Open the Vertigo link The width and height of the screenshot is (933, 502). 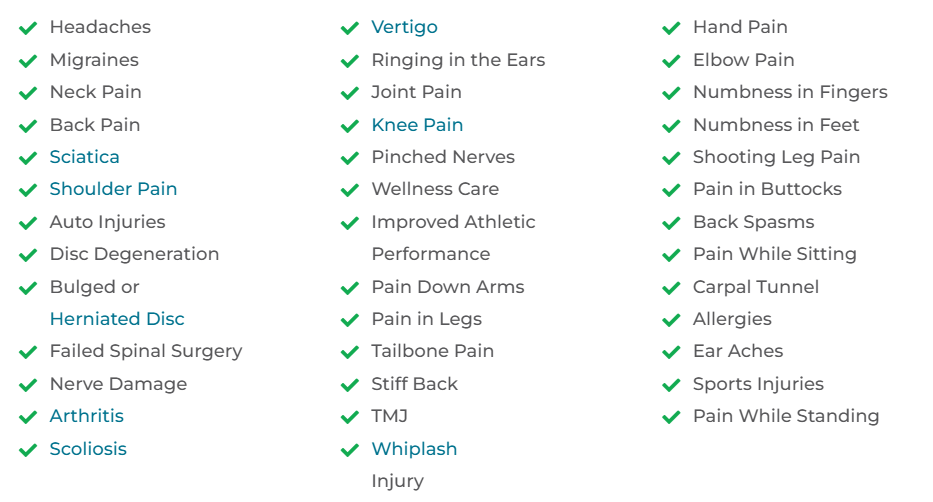[x=404, y=27]
